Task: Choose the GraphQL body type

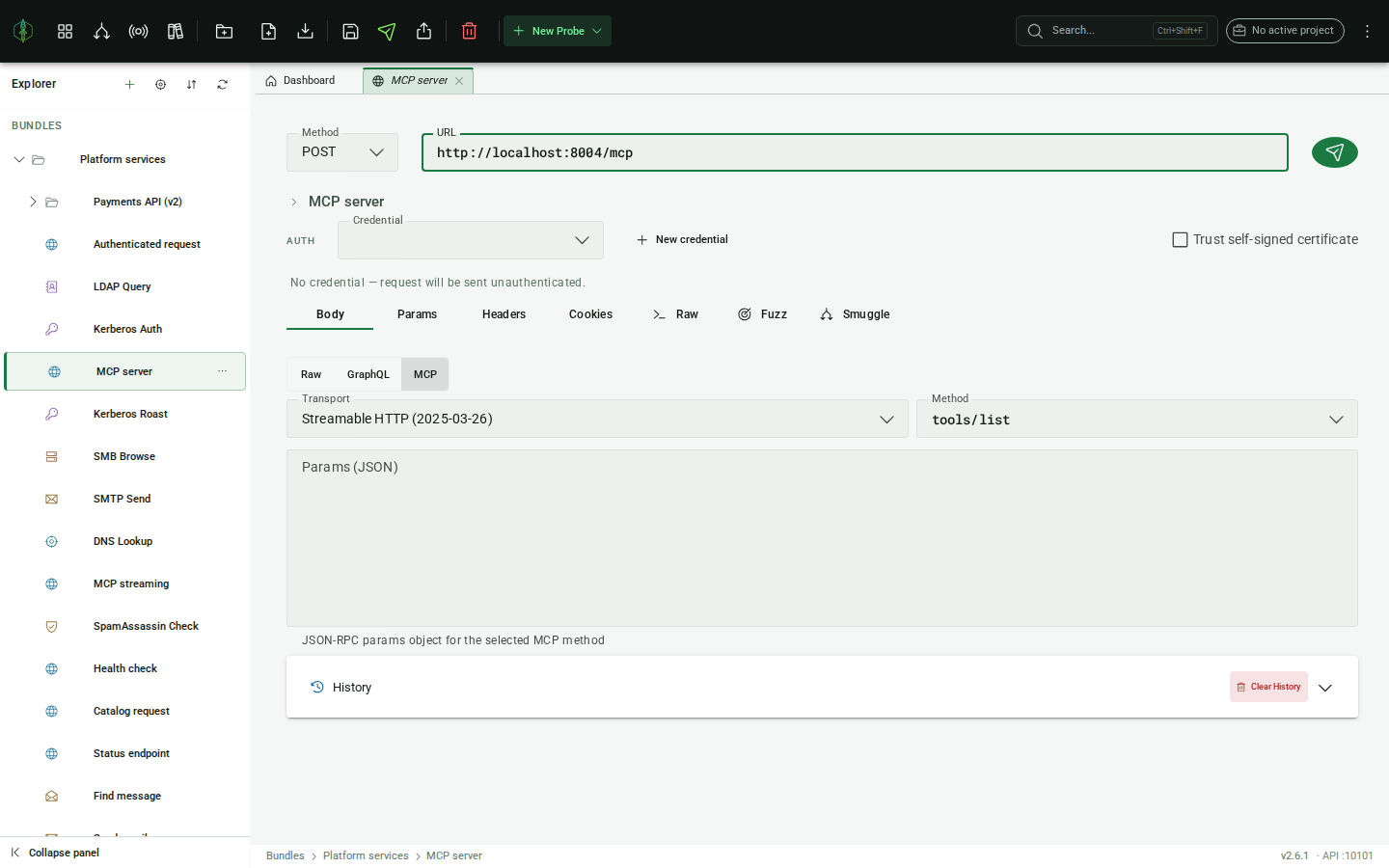Action: pos(368,374)
